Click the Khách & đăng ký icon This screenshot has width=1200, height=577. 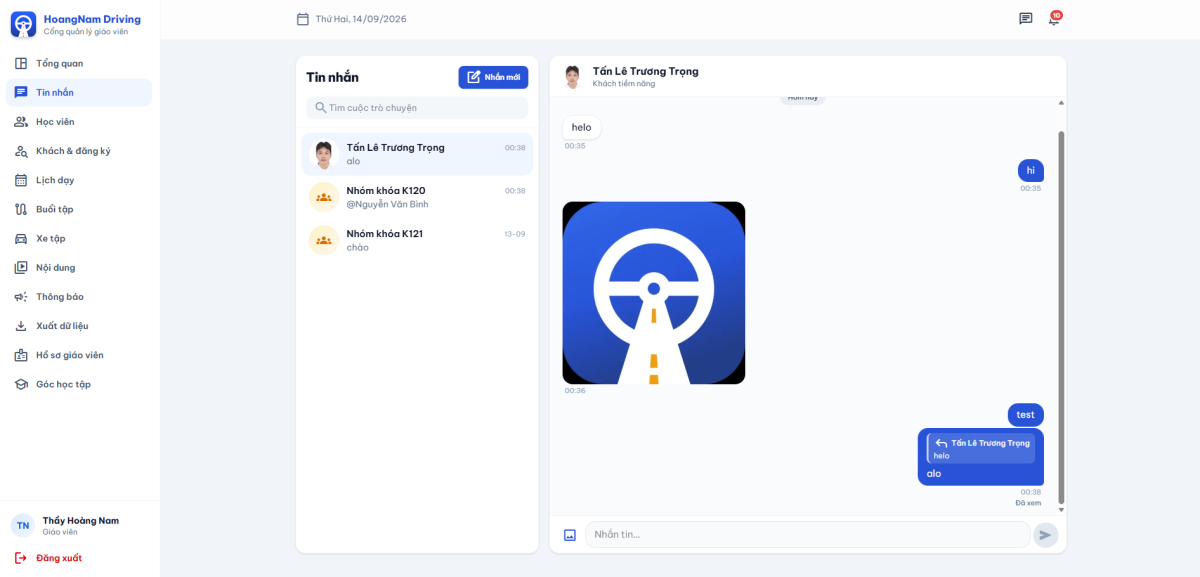(21, 151)
